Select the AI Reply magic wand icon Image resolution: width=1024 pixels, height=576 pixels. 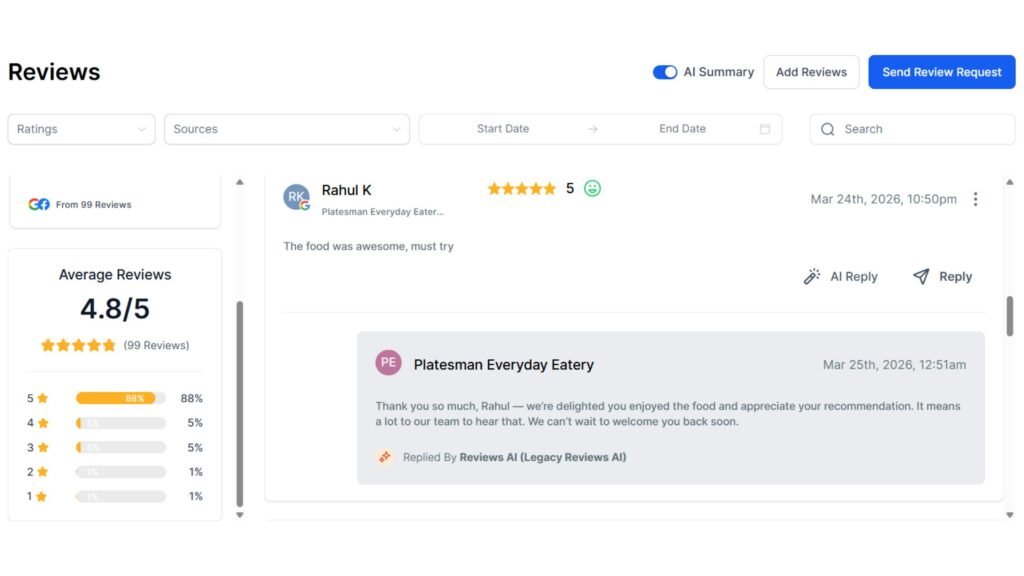click(x=812, y=276)
